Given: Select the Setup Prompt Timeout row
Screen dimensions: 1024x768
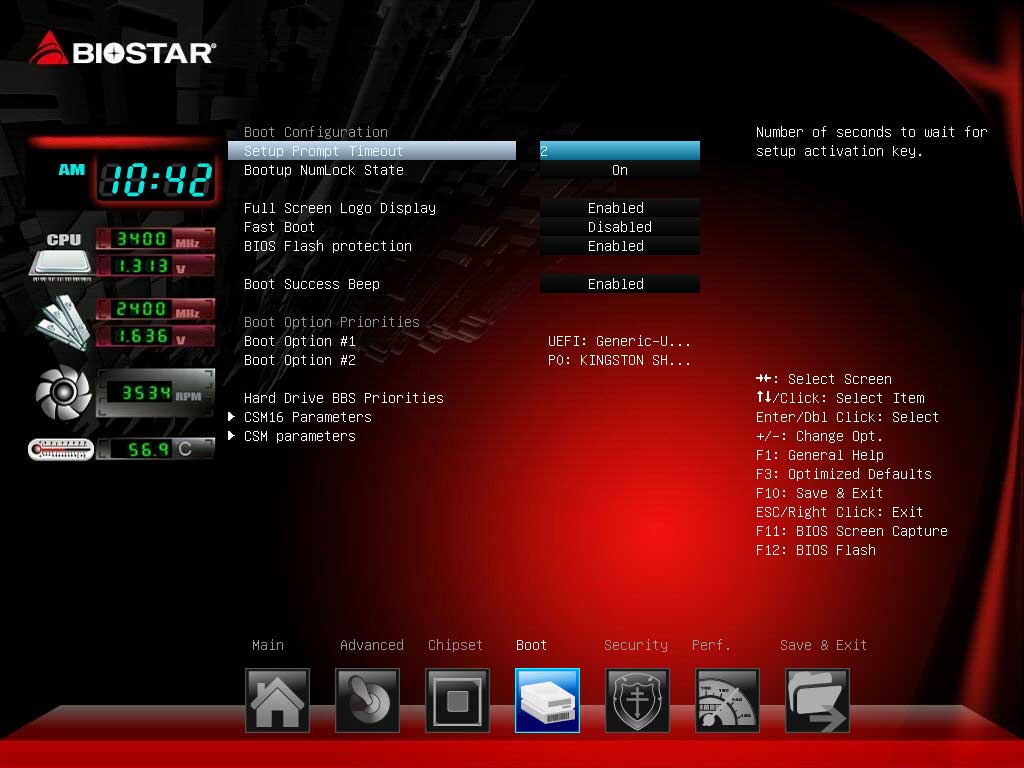Looking at the screenshot, I should pos(372,151).
